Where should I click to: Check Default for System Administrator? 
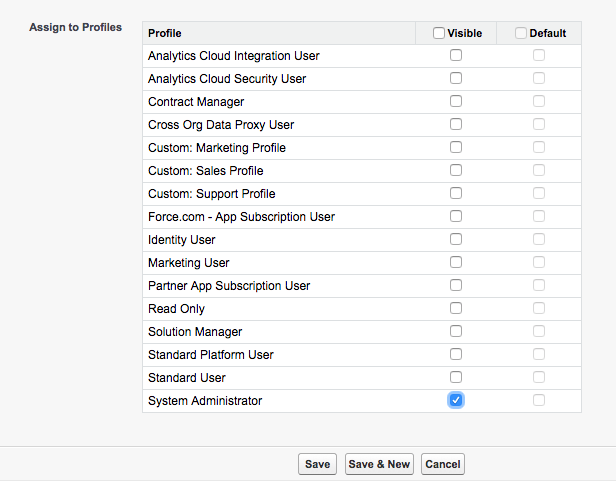[539, 400]
